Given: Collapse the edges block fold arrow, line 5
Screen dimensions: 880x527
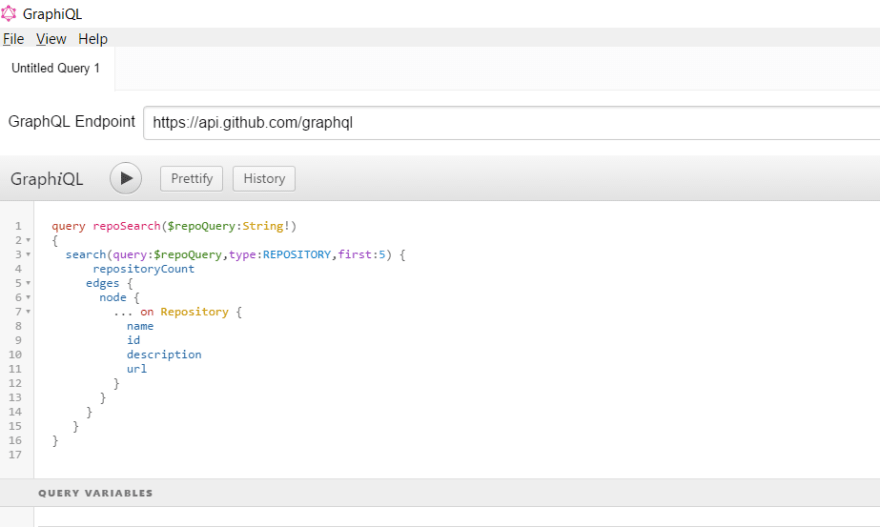Looking at the screenshot, I should click(x=28, y=283).
